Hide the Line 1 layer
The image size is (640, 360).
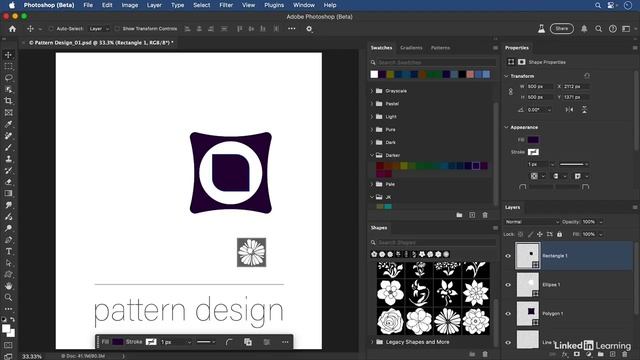(x=508, y=342)
